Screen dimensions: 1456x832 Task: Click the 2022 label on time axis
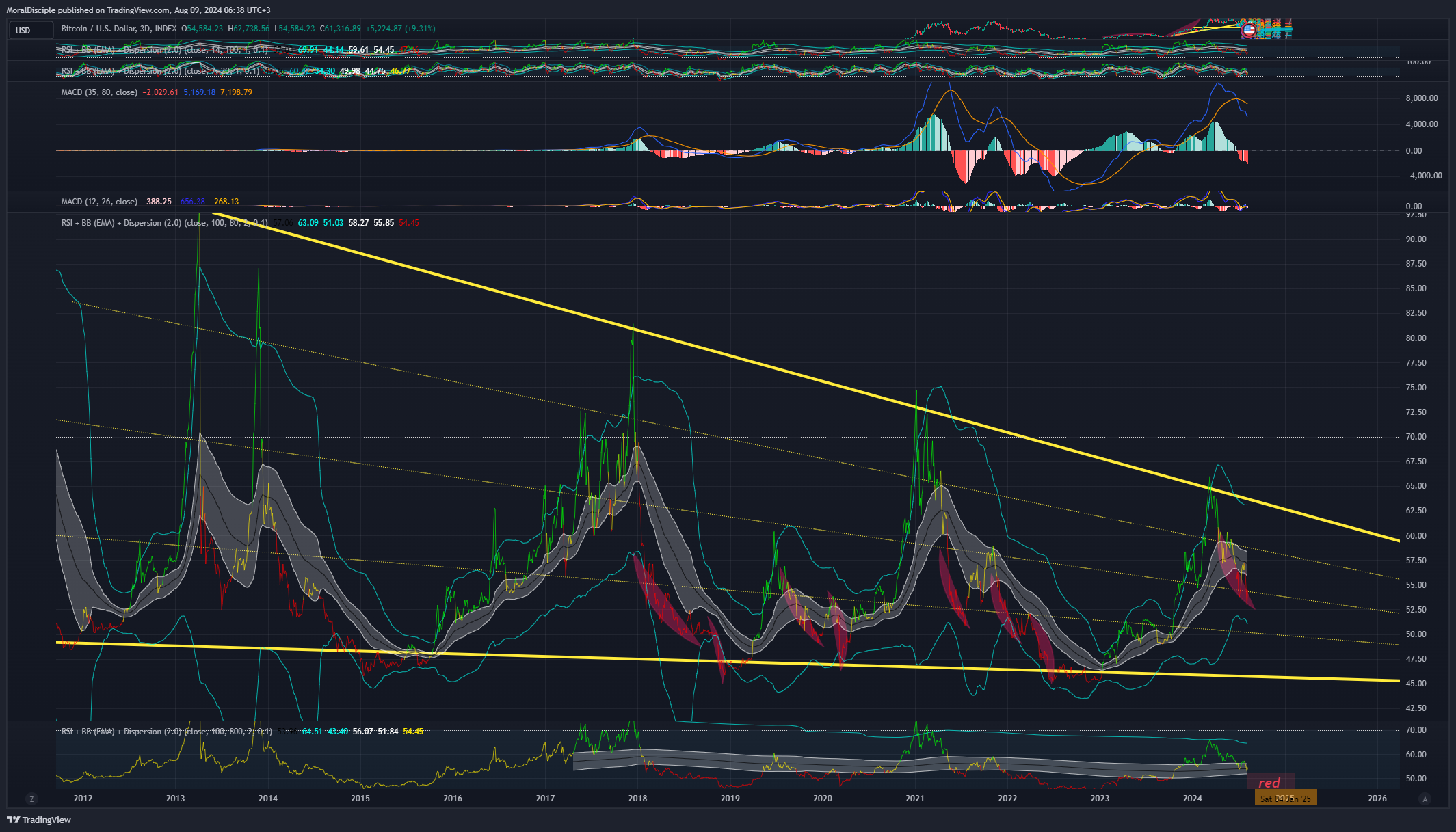click(x=1007, y=799)
